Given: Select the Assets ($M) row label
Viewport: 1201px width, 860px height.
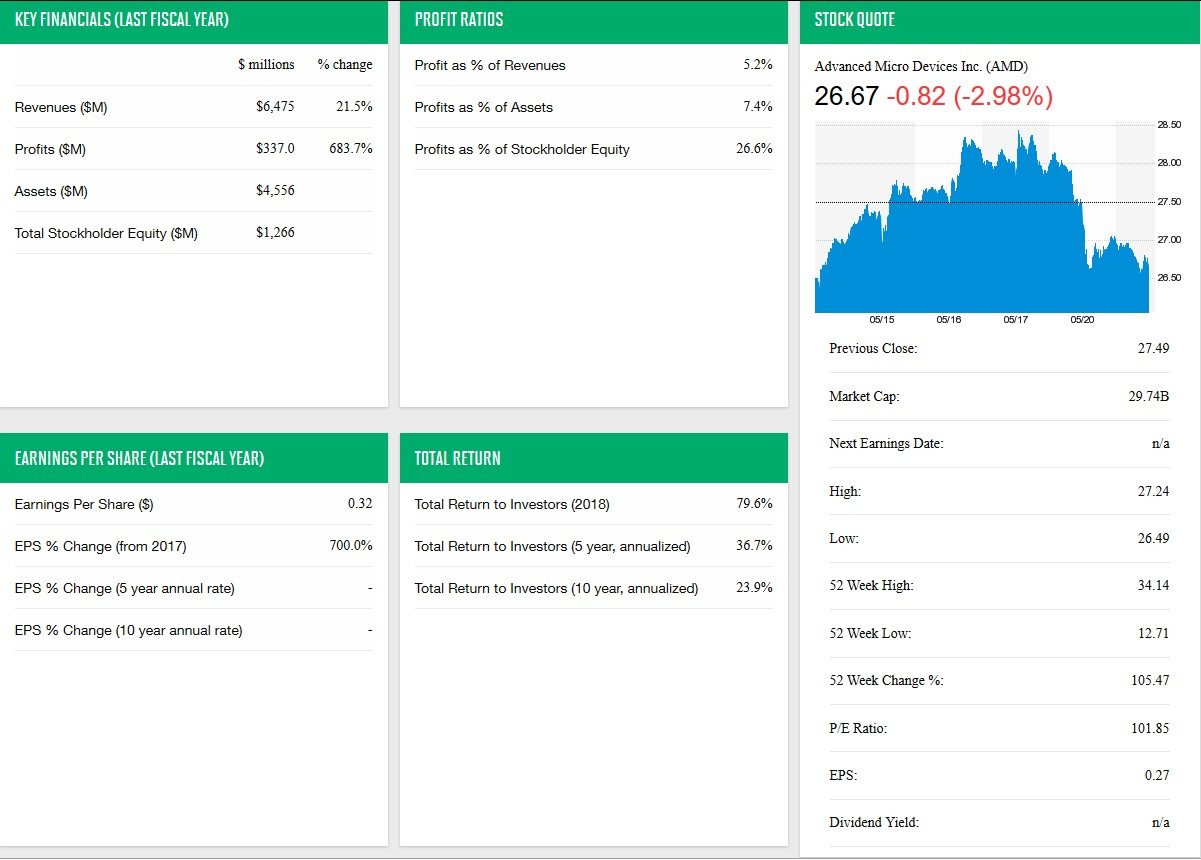Looking at the screenshot, I should click(x=51, y=192).
